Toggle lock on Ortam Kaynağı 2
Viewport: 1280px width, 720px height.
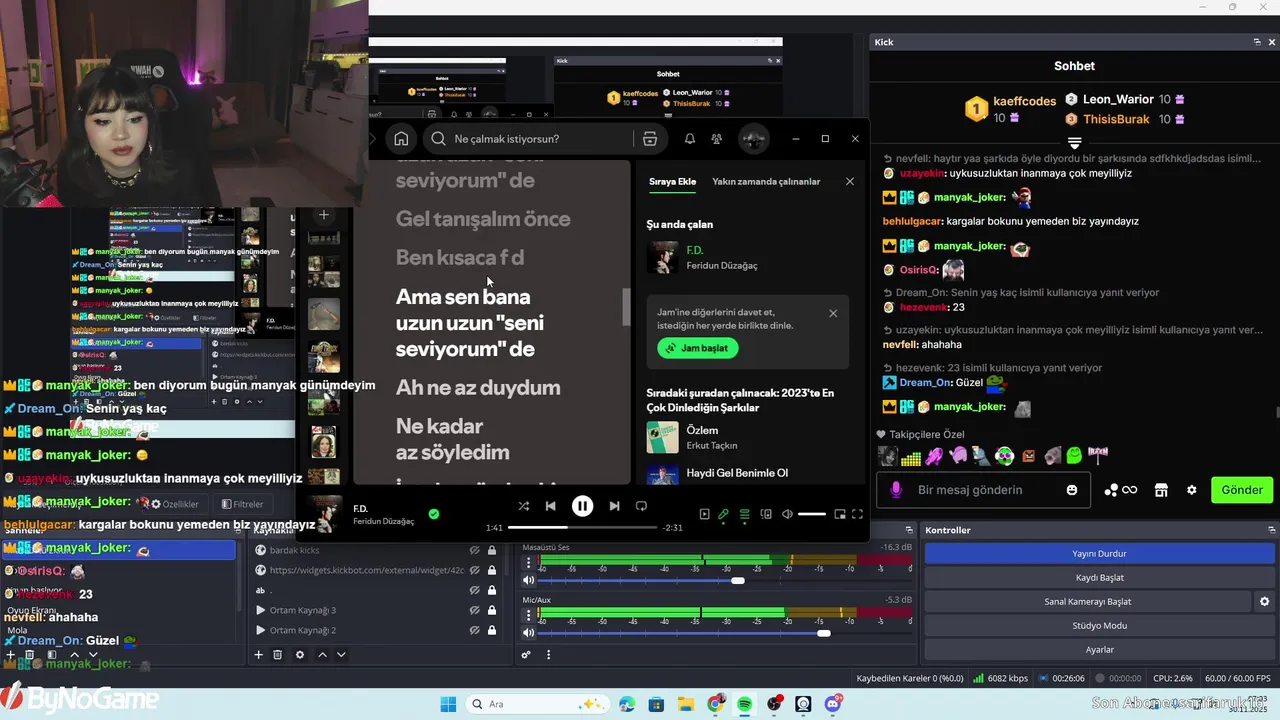coord(491,630)
